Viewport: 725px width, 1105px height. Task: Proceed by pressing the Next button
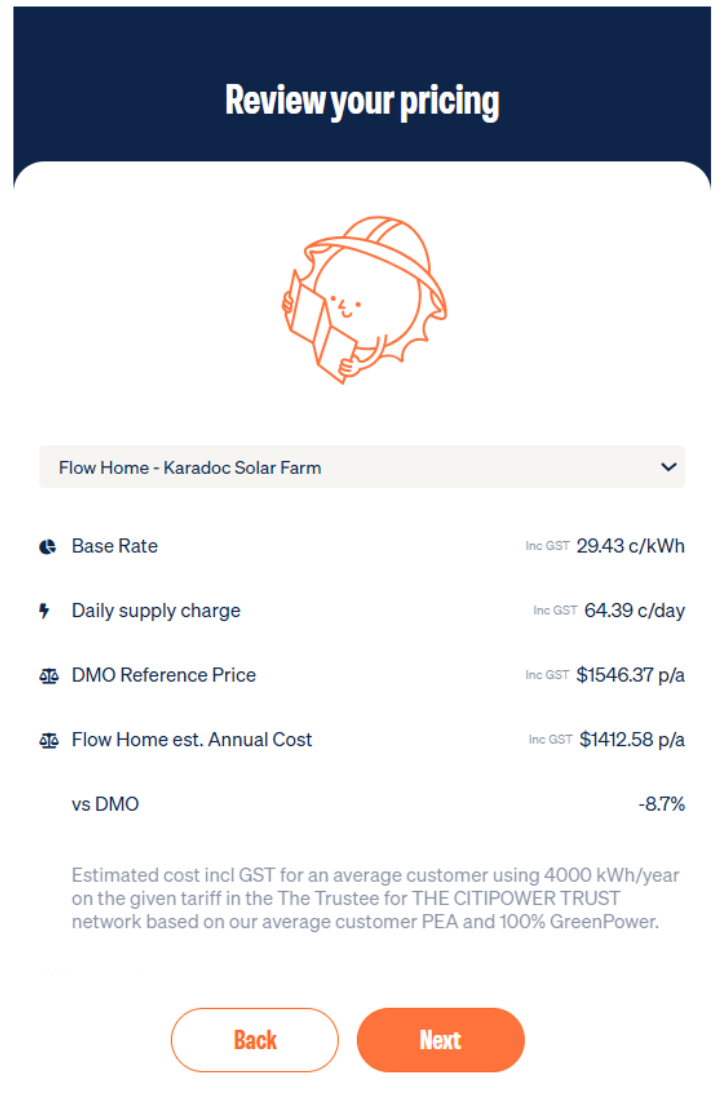[x=440, y=1040]
